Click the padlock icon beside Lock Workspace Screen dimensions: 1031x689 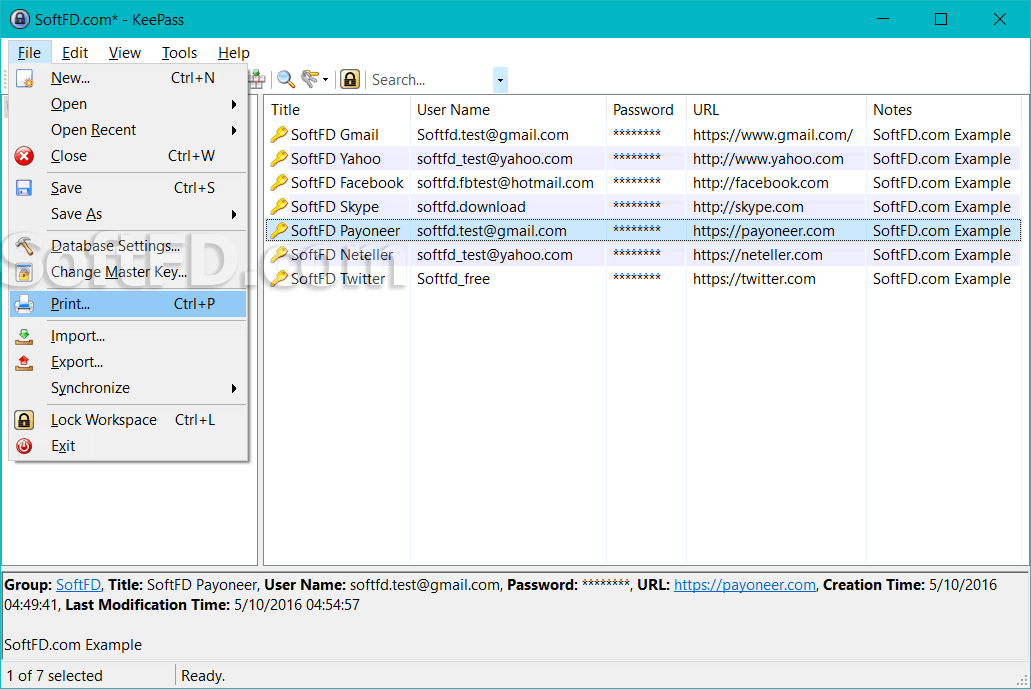(x=24, y=420)
